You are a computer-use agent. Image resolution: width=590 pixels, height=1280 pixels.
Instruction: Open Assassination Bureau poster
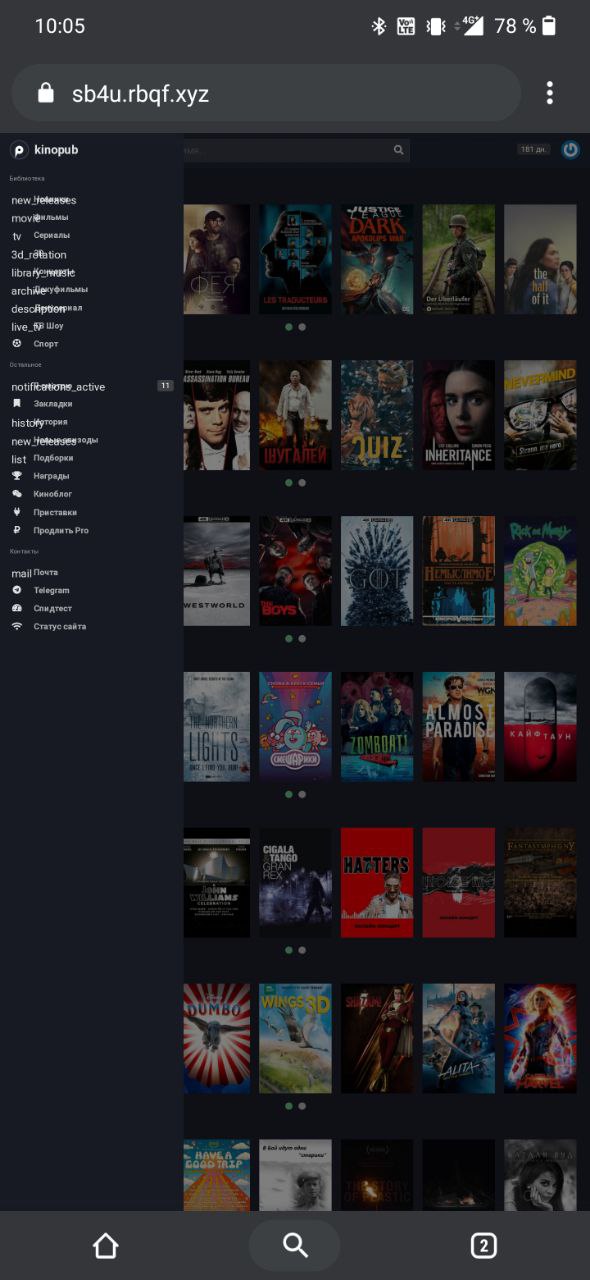point(217,416)
